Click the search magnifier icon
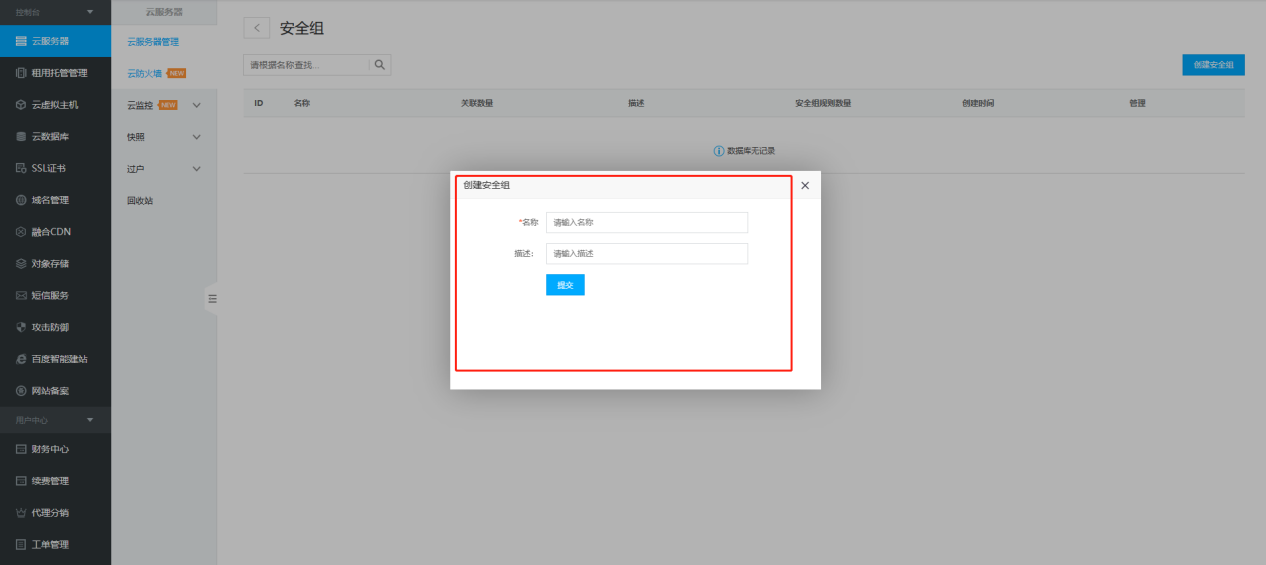The height and width of the screenshot is (565, 1266). coord(380,65)
